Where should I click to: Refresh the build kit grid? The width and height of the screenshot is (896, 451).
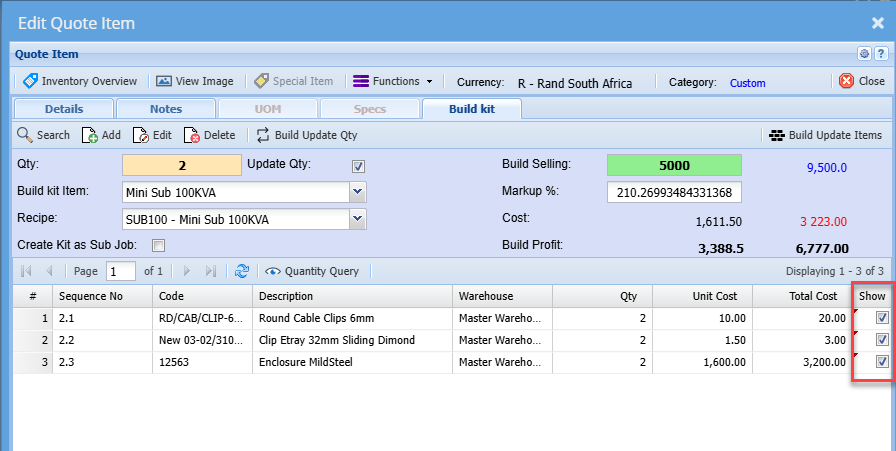point(241,271)
